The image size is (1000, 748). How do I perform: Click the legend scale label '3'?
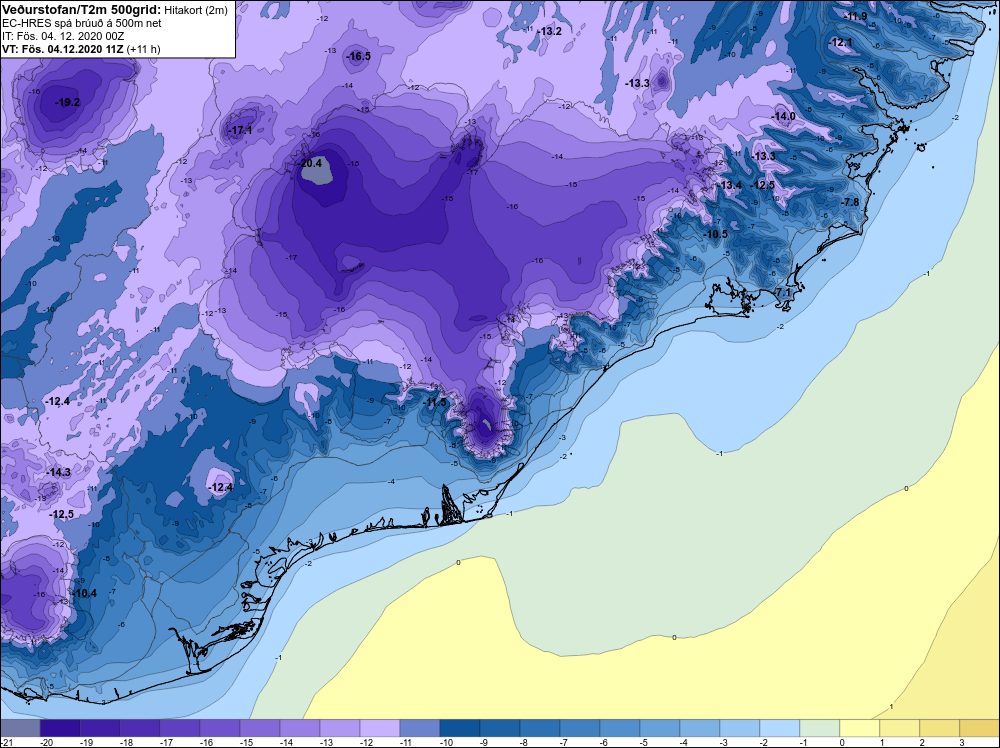pyautogui.click(x=962, y=742)
